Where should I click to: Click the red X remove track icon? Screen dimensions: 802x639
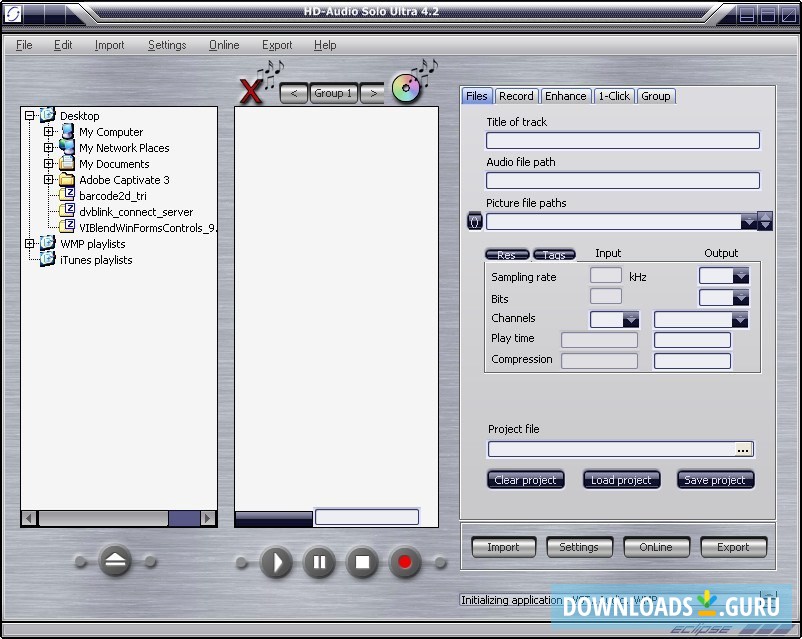[252, 91]
